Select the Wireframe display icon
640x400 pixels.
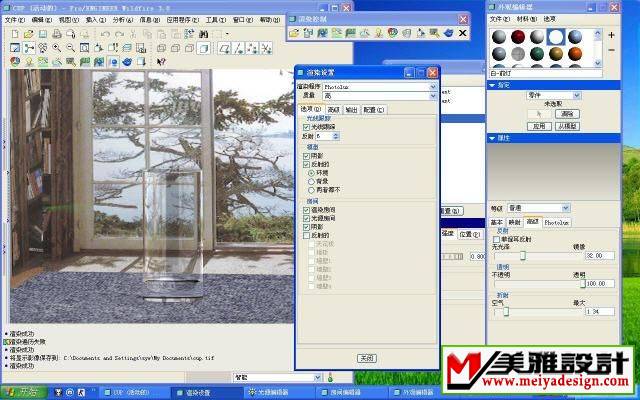click(x=162, y=48)
